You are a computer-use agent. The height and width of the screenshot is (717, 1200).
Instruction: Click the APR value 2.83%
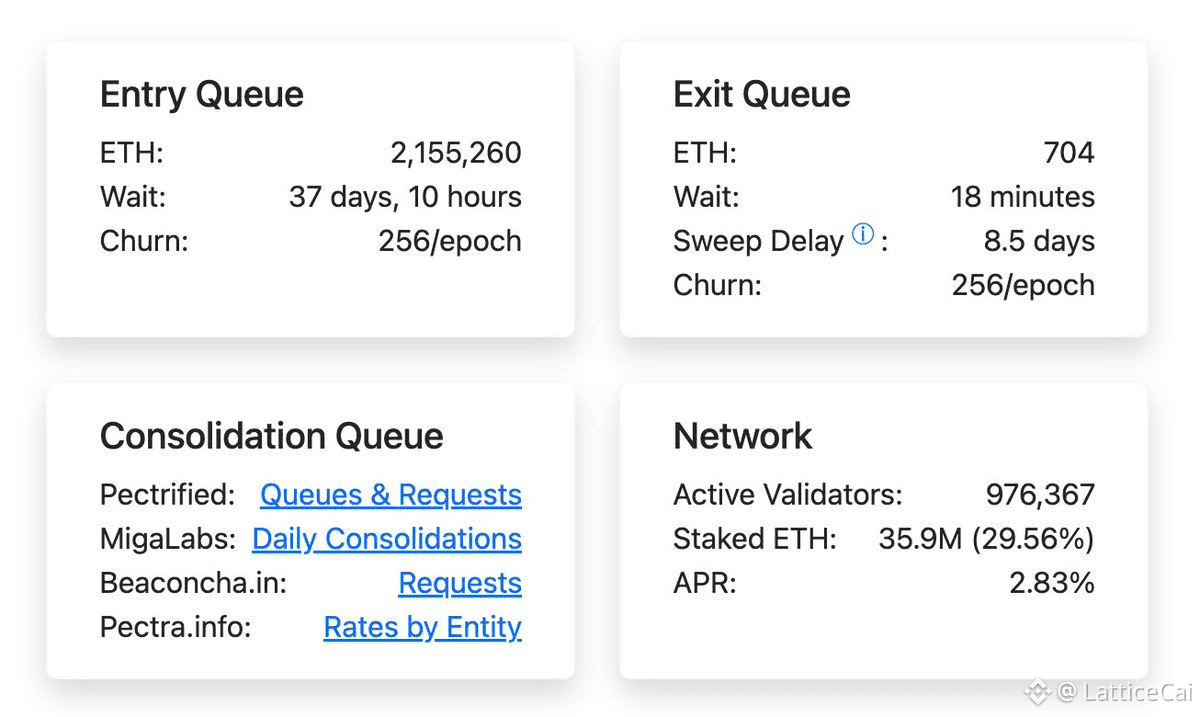click(1052, 583)
